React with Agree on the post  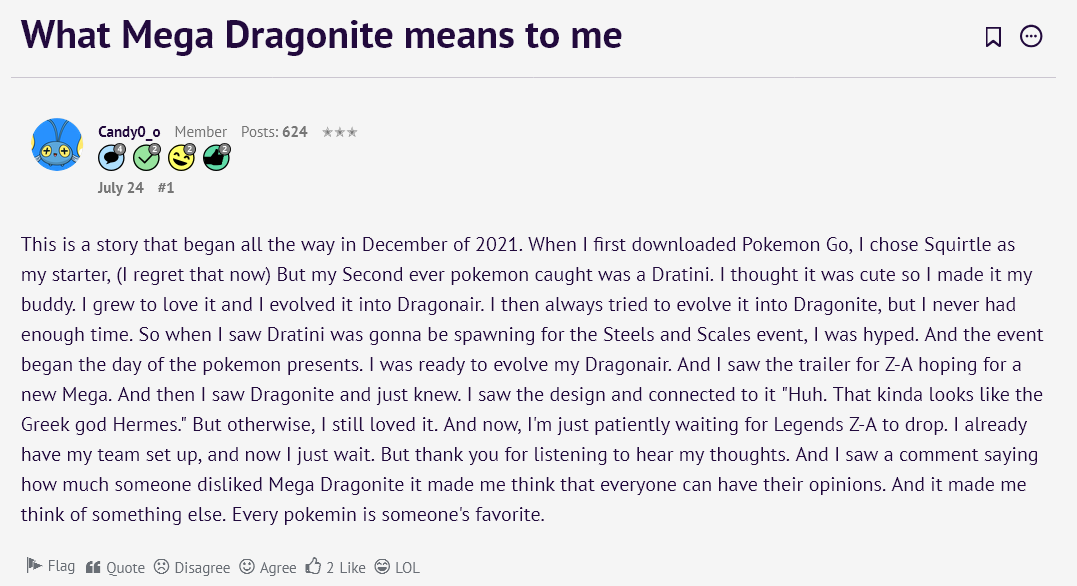point(268,567)
